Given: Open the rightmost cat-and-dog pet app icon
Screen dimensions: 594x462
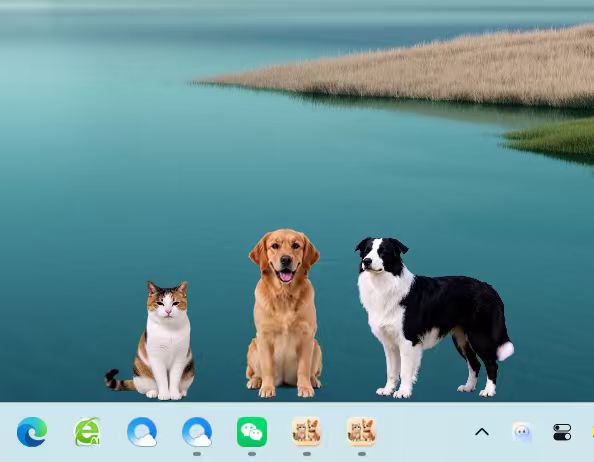Looking at the screenshot, I should tap(362, 432).
